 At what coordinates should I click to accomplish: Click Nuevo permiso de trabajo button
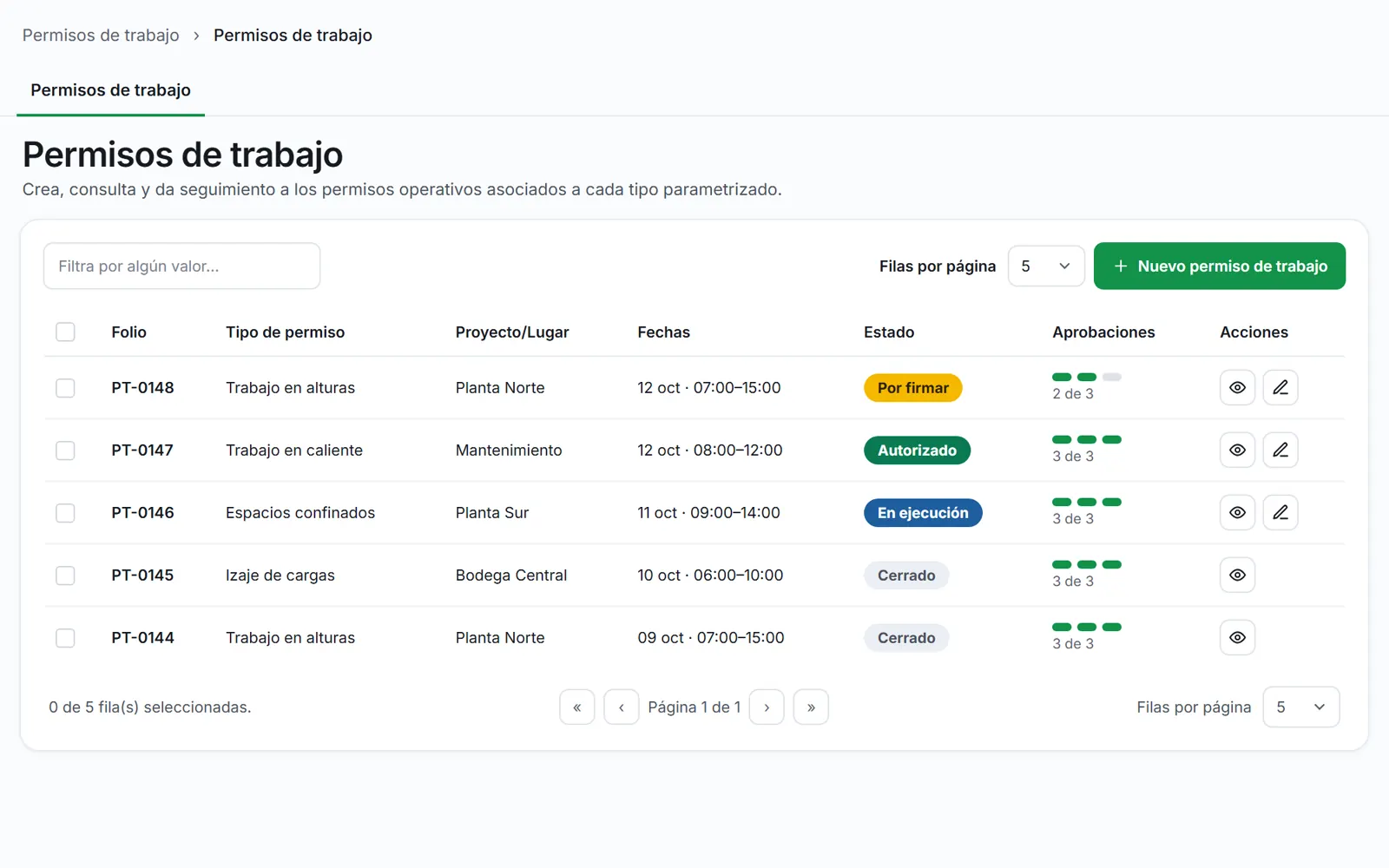pos(1220,266)
